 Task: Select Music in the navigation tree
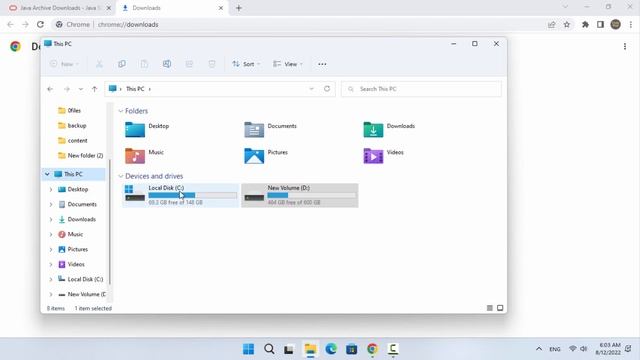[75, 234]
